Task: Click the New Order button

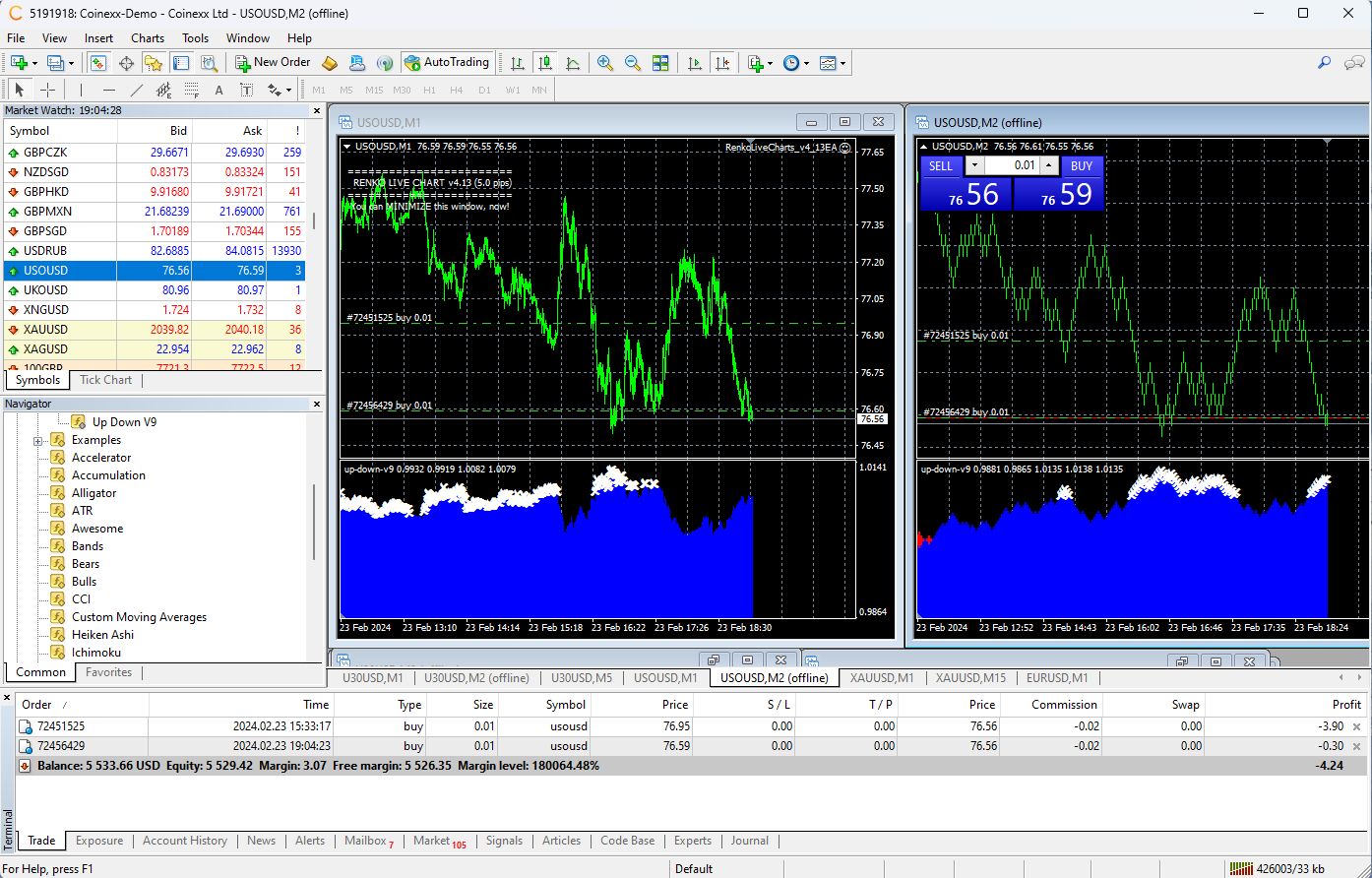Action: click(x=273, y=63)
